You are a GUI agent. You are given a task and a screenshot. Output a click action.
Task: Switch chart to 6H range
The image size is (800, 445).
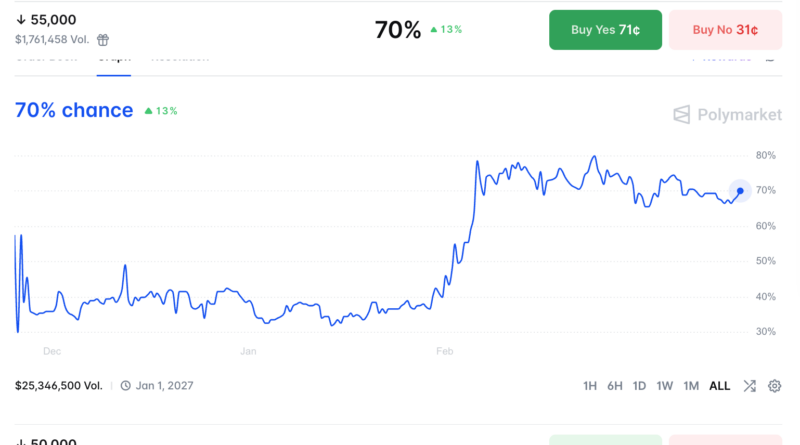pos(615,386)
